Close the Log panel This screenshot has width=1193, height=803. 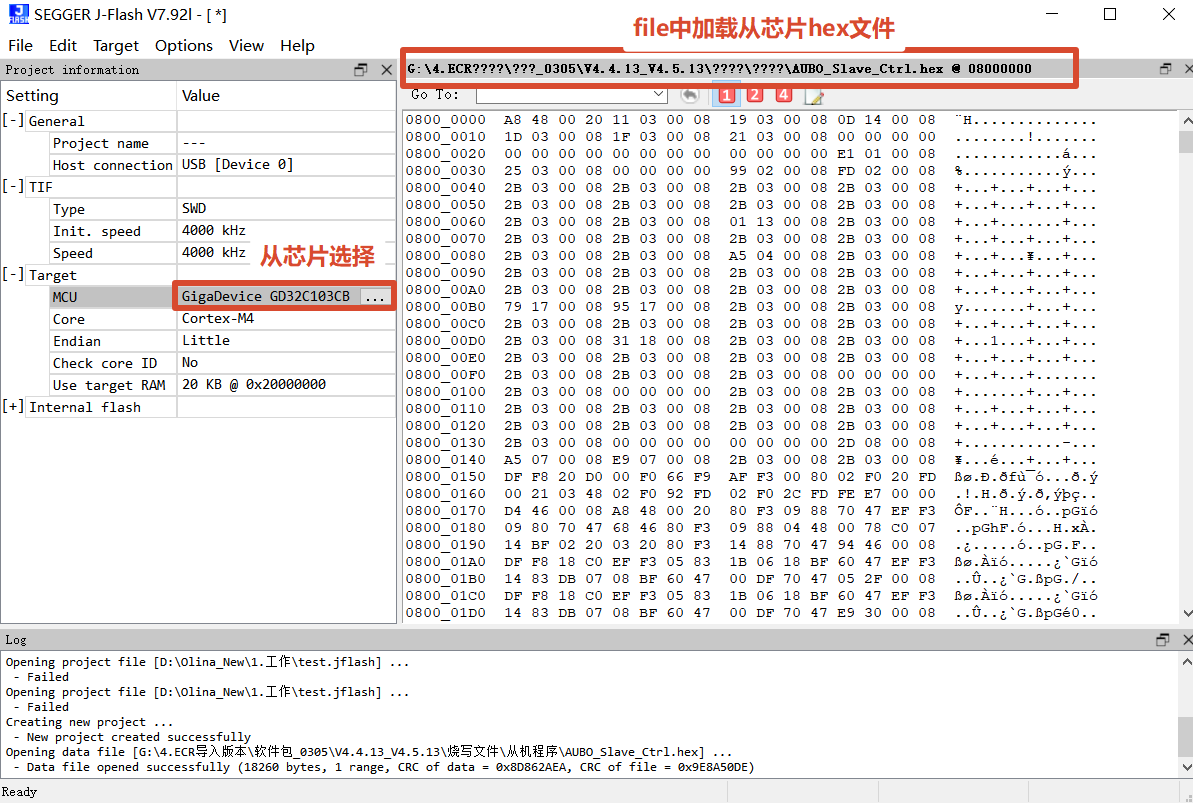click(1187, 639)
